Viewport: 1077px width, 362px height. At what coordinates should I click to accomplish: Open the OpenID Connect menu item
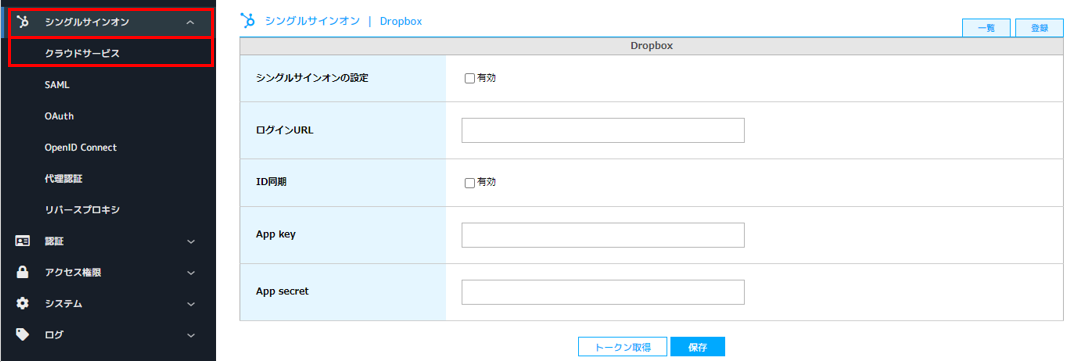point(80,148)
